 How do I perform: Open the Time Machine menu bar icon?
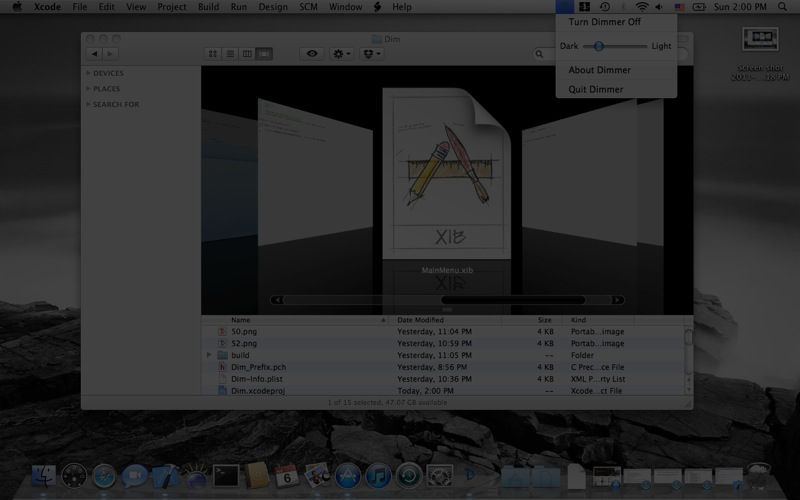coord(605,7)
